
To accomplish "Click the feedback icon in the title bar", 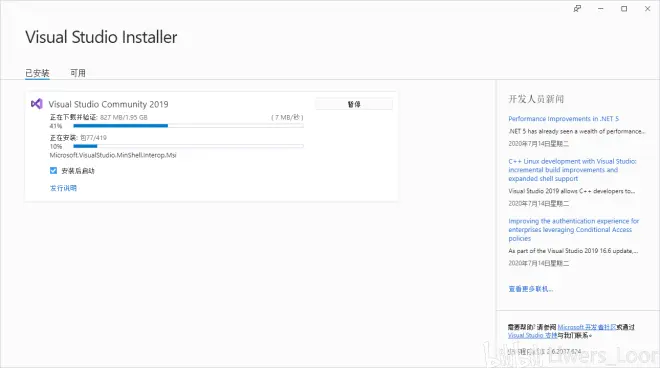I will [x=577, y=8].
